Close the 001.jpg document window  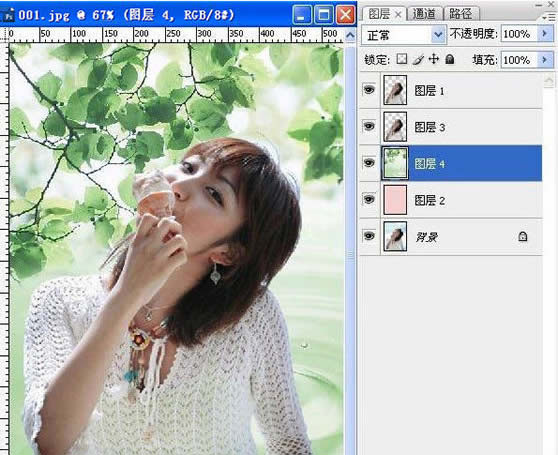tap(345, 15)
